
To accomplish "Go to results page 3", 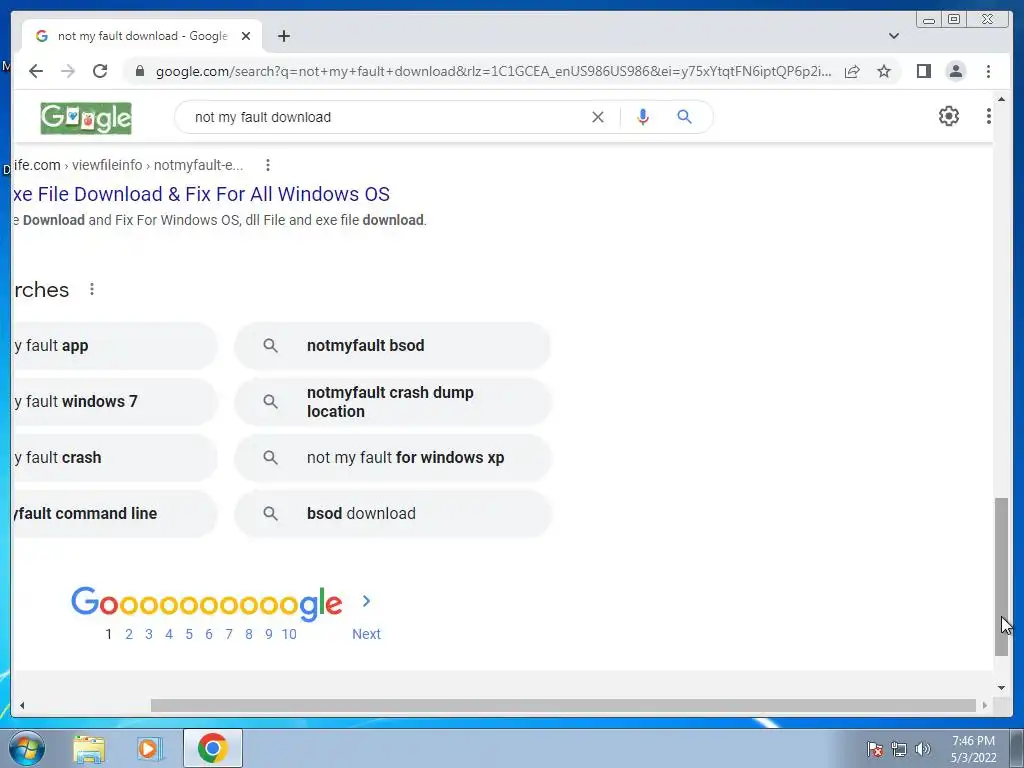I will click(x=149, y=634).
